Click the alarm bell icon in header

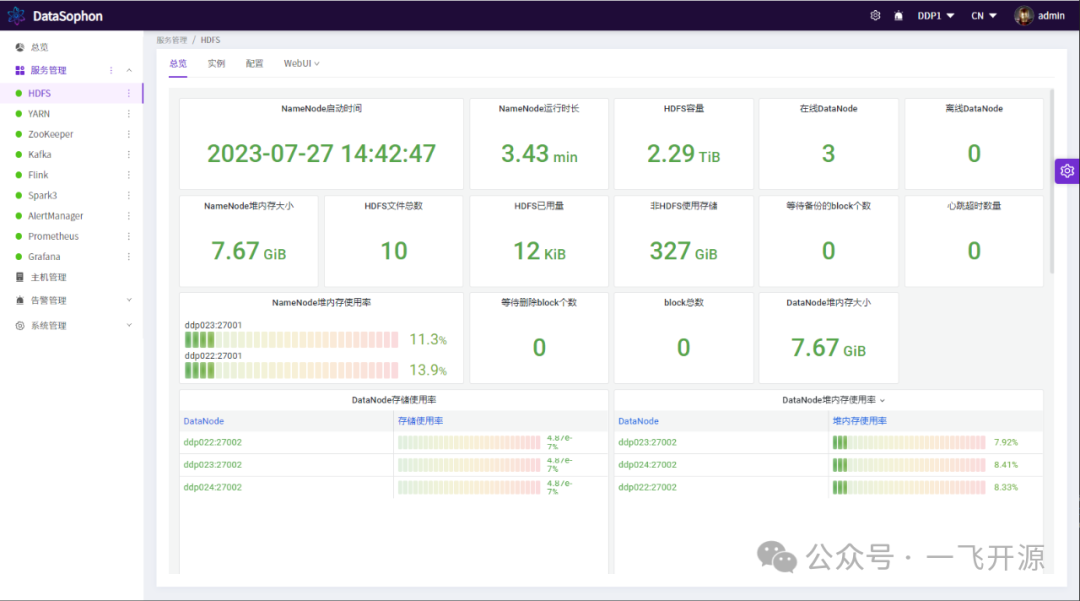coord(898,16)
